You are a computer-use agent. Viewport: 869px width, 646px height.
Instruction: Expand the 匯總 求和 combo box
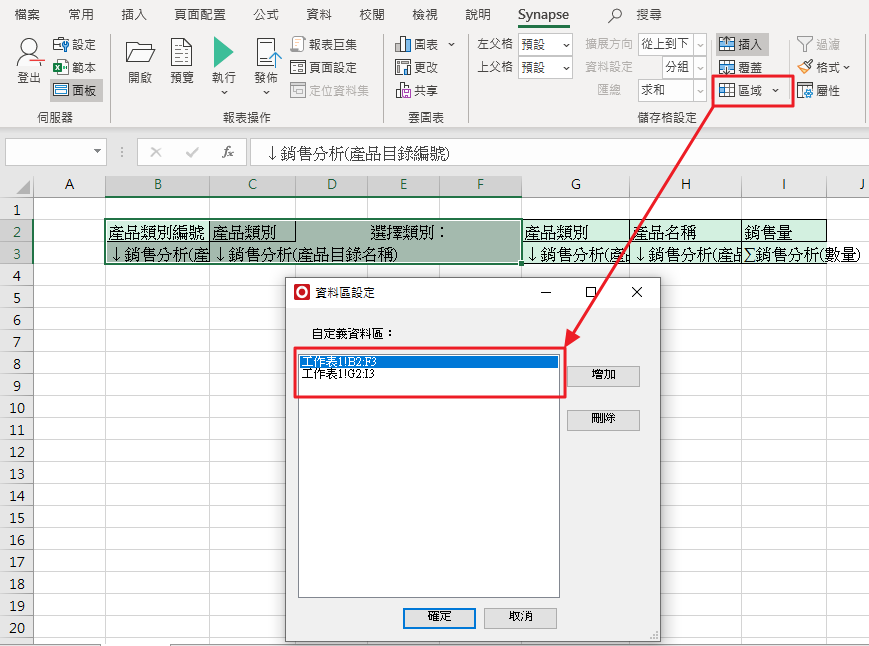coord(698,90)
